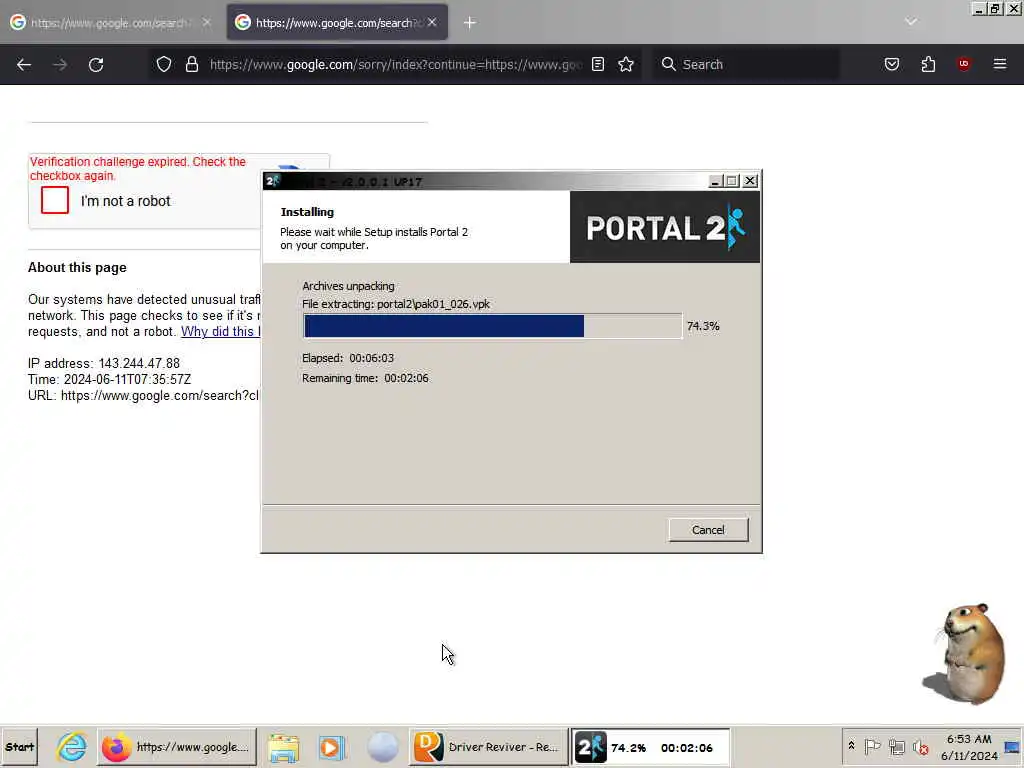1024x768 pixels.
Task: Click the network tray icon
Action: (897, 746)
